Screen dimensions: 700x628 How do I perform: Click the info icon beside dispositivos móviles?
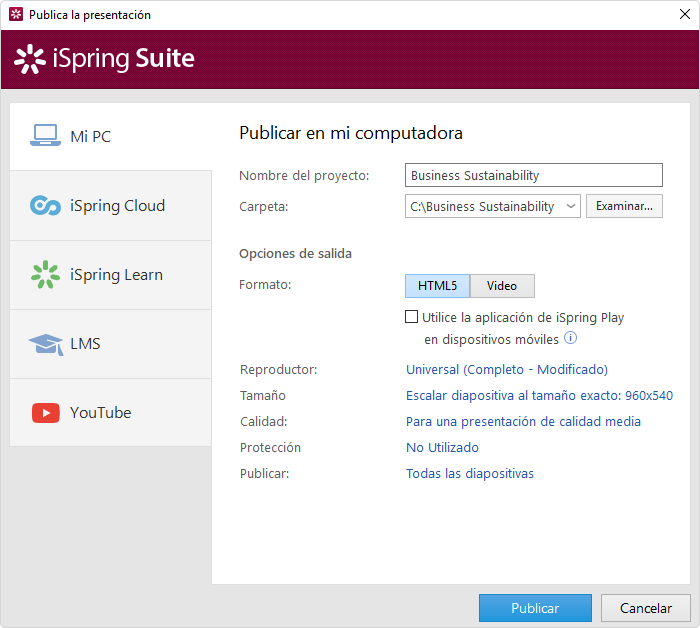(x=570, y=338)
